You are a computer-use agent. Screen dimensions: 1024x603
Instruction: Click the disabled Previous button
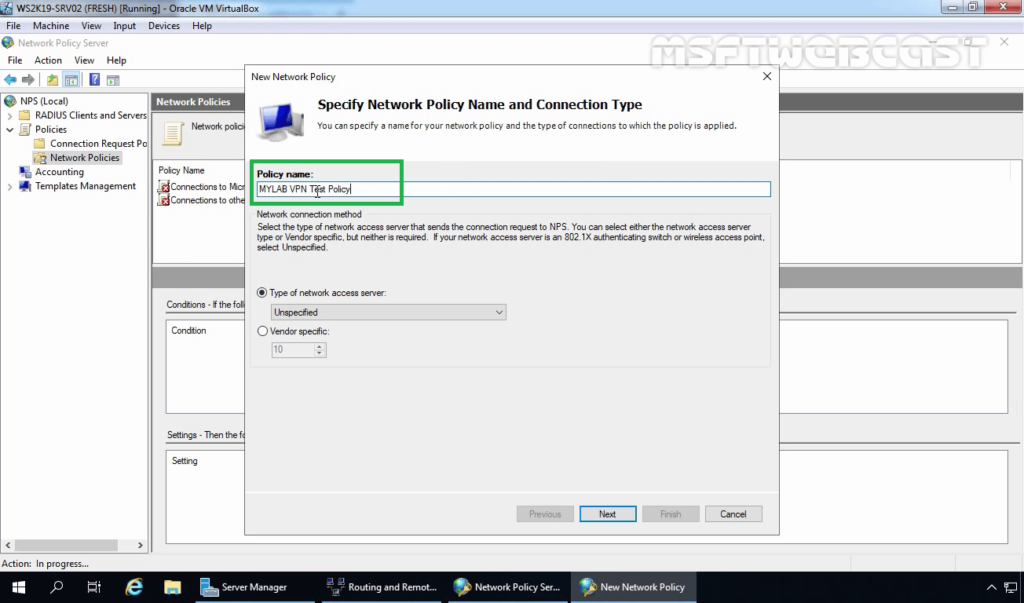(x=545, y=514)
